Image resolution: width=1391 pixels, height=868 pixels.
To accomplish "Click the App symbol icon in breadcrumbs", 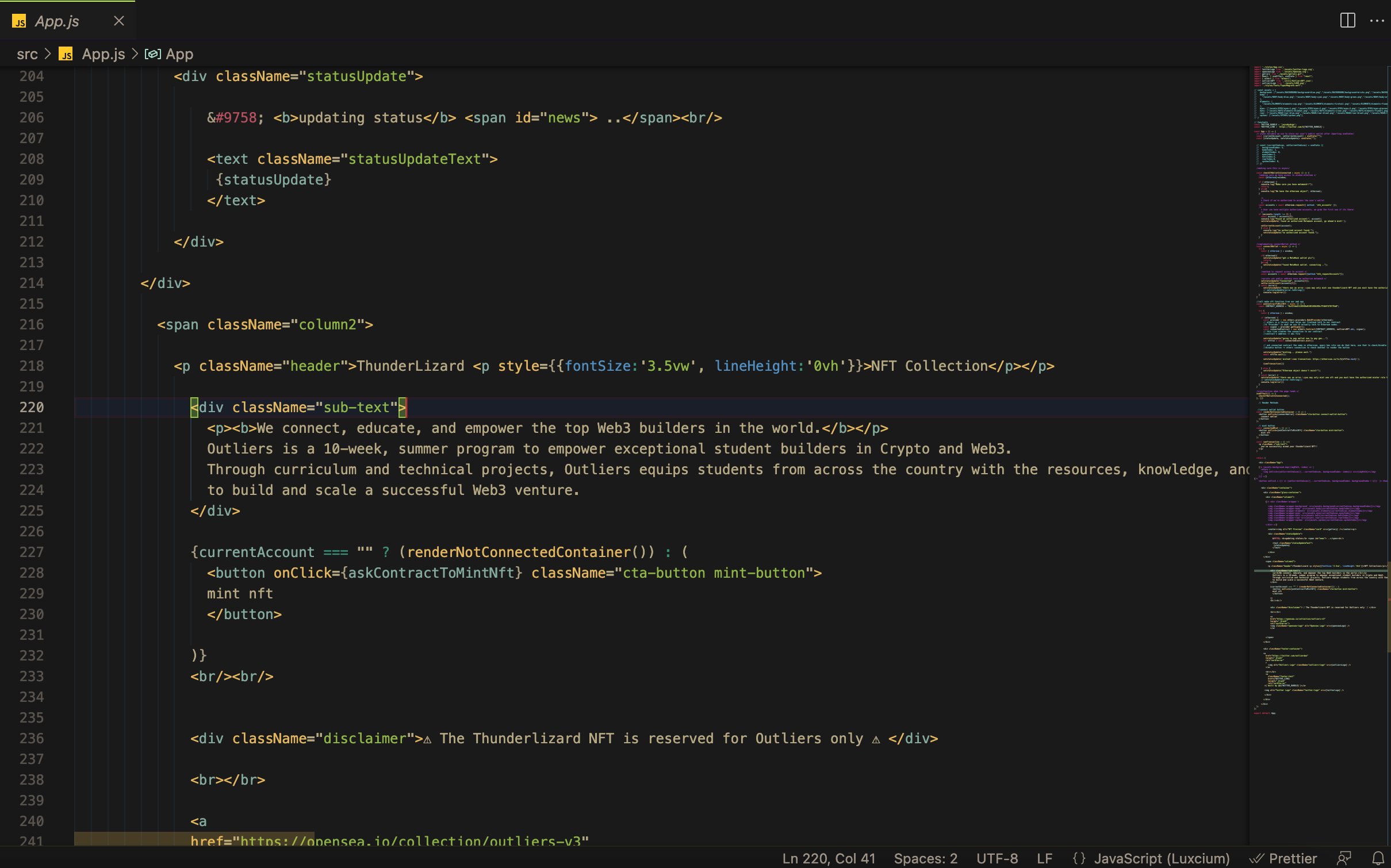I will coord(152,54).
